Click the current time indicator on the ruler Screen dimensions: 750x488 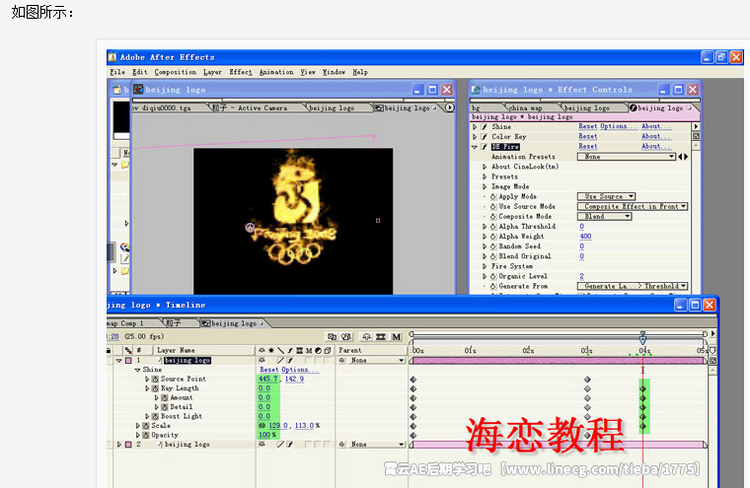point(643,339)
